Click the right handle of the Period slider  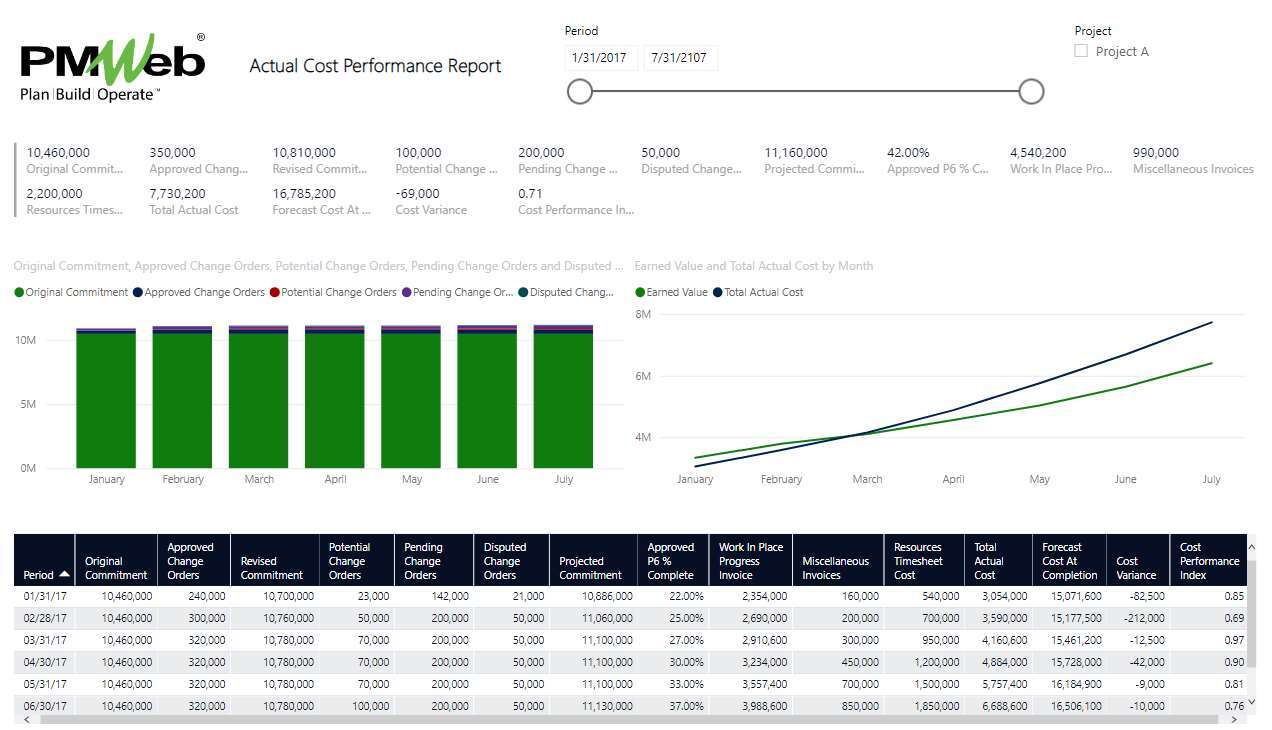1031,92
